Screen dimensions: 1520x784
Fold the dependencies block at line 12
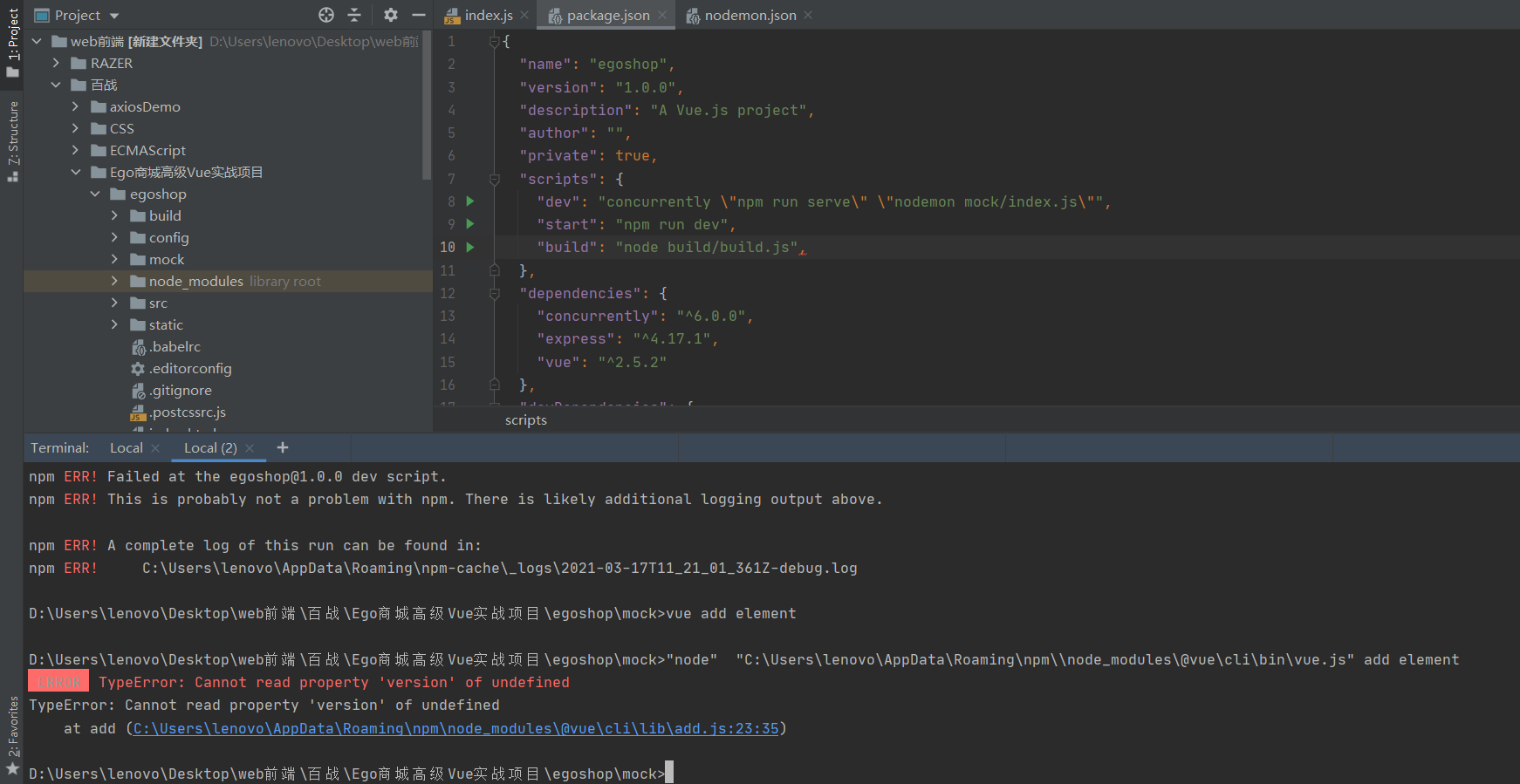[494, 294]
